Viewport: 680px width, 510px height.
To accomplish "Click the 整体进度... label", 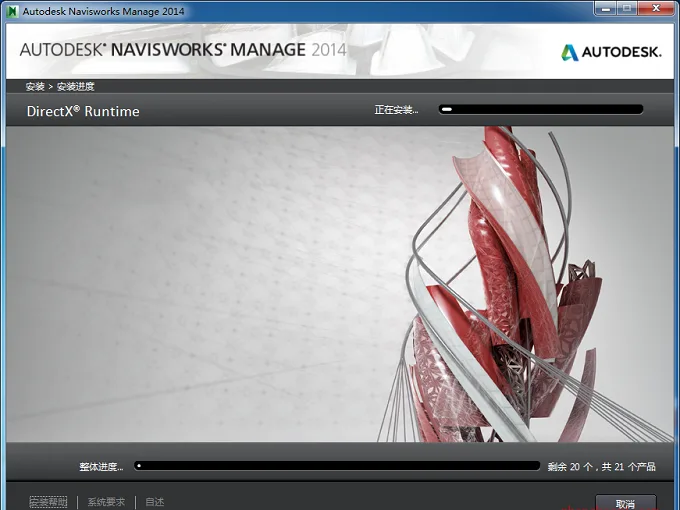I will coord(101,467).
